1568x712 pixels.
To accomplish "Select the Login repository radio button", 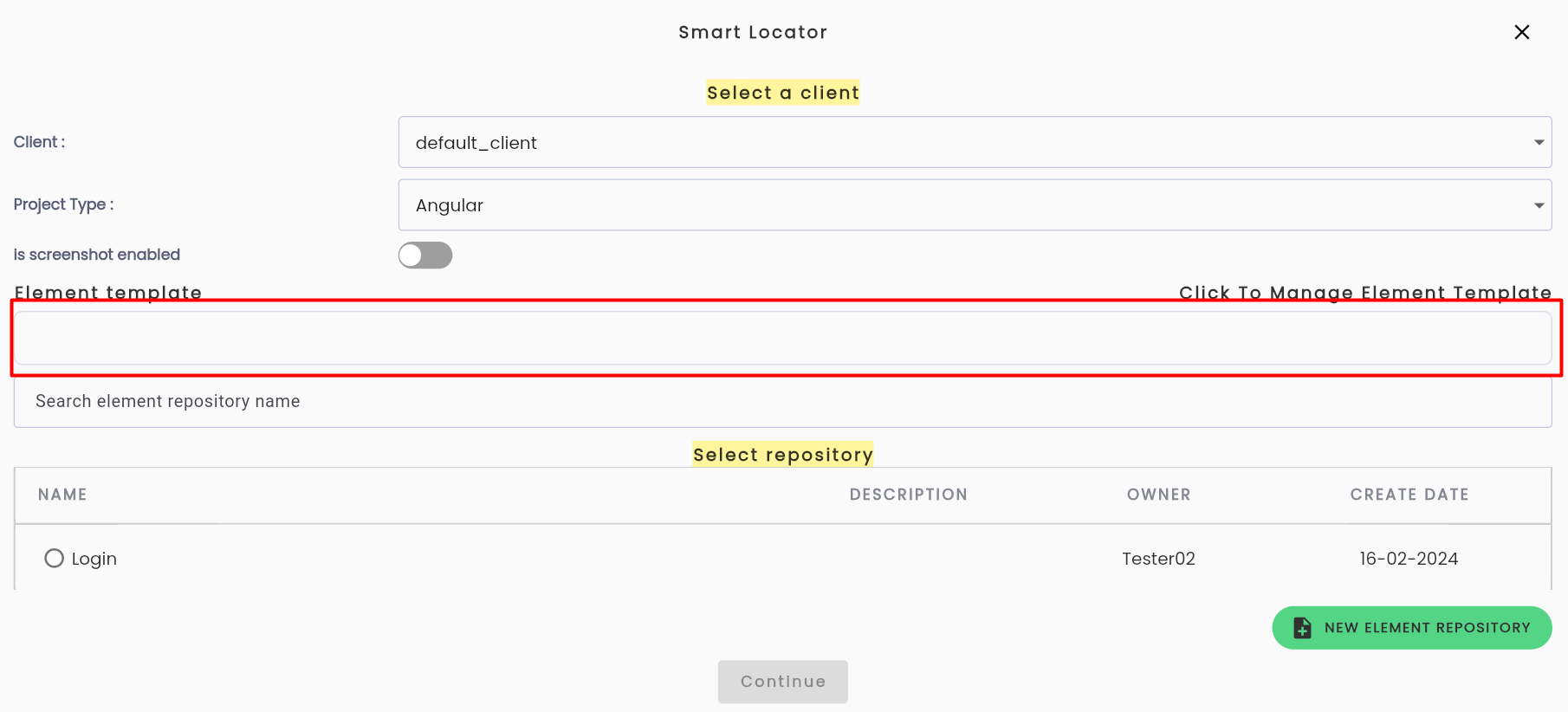I will click(x=54, y=558).
